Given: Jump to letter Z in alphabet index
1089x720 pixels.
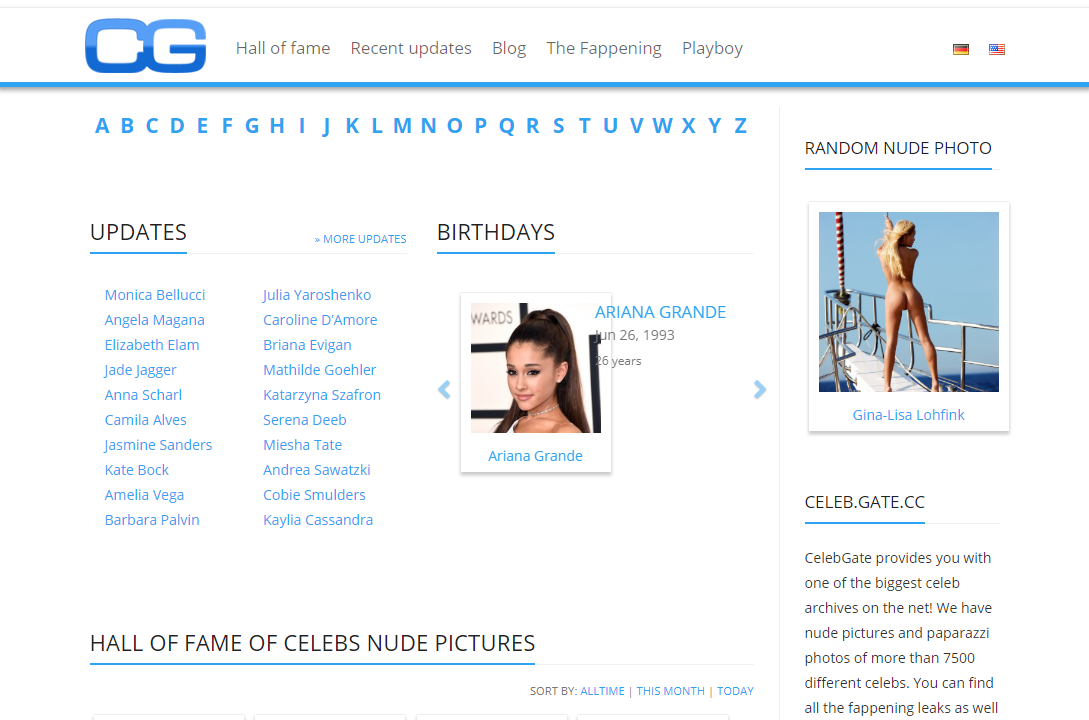Looking at the screenshot, I should click(x=740, y=126).
